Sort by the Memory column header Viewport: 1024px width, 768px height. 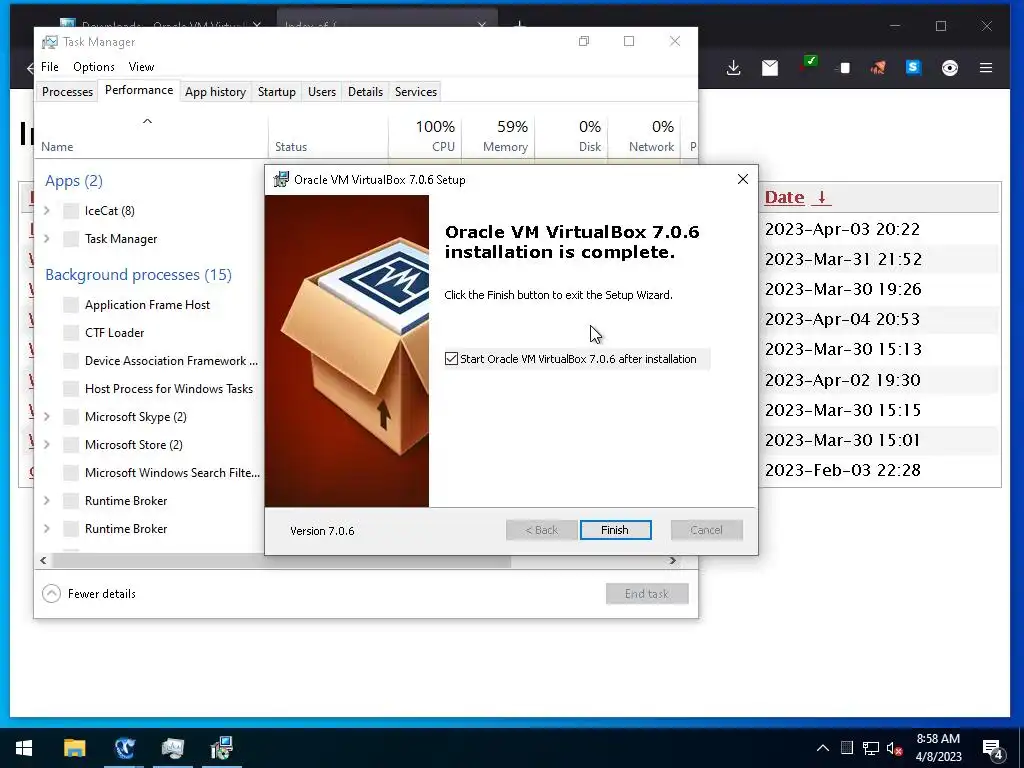click(498, 136)
